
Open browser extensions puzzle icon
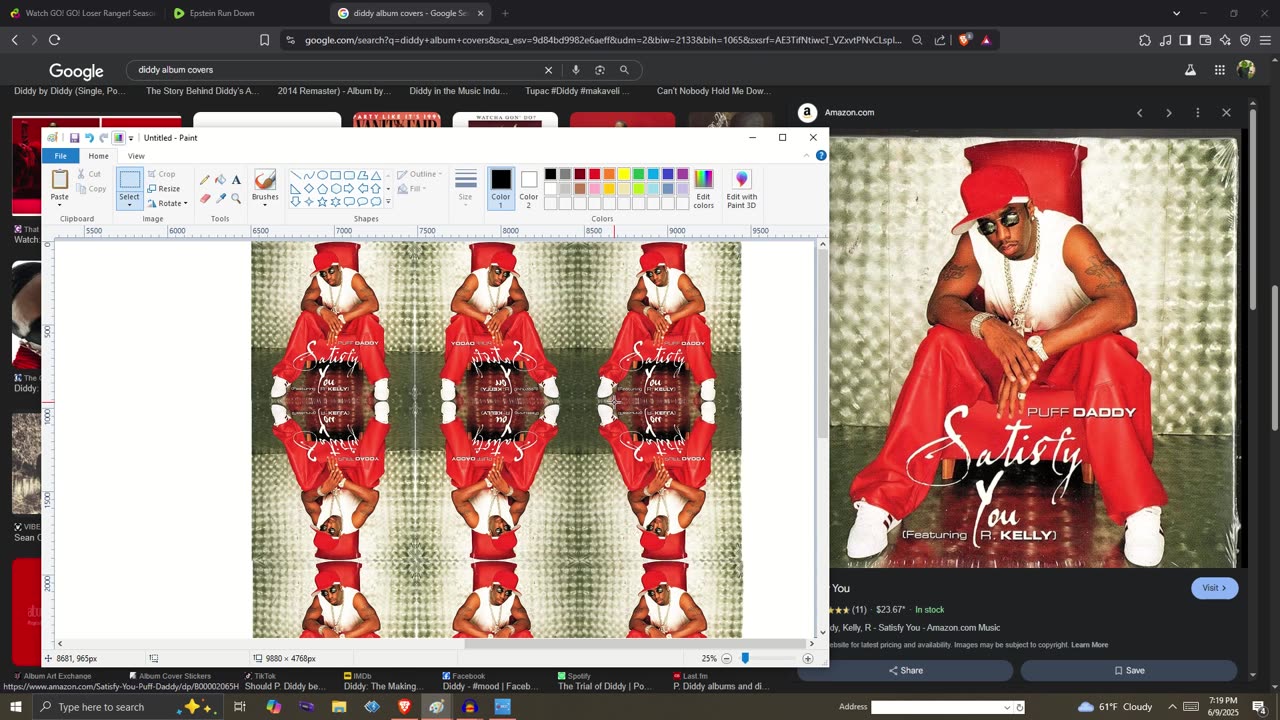click(x=1145, y=40)
